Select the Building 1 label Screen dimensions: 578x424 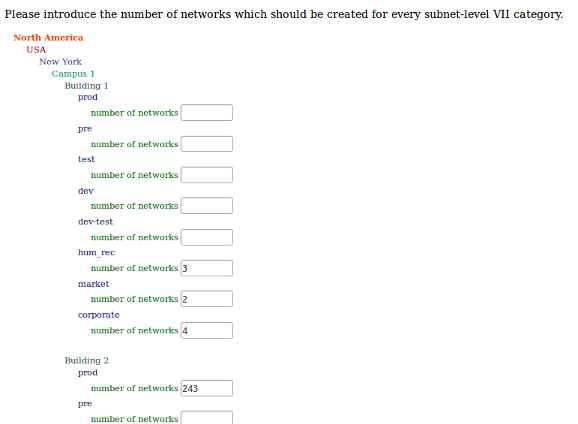coord(86,86)
